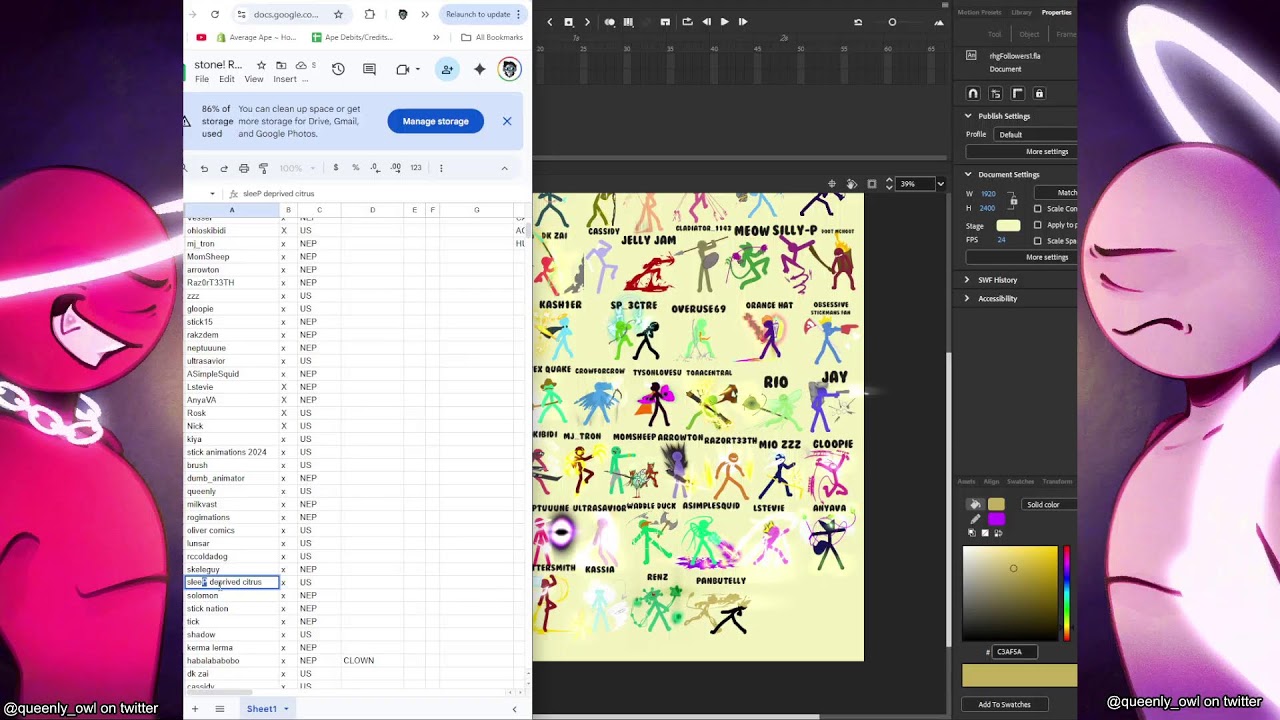
Task: Toggle the rotation tool above the stage
Action: [852, 184]
